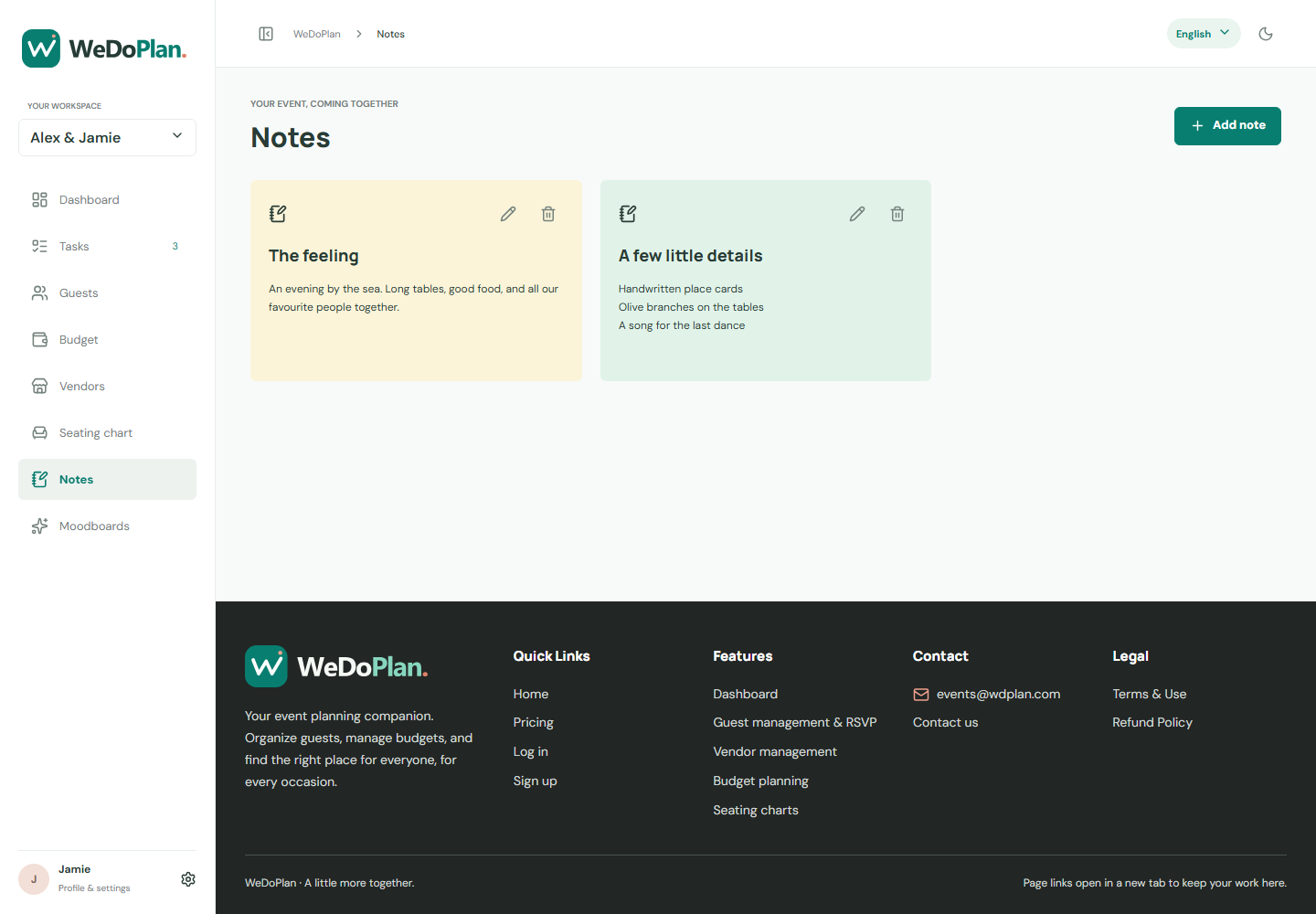Click Vendor management footer link

tap(775, 752)
